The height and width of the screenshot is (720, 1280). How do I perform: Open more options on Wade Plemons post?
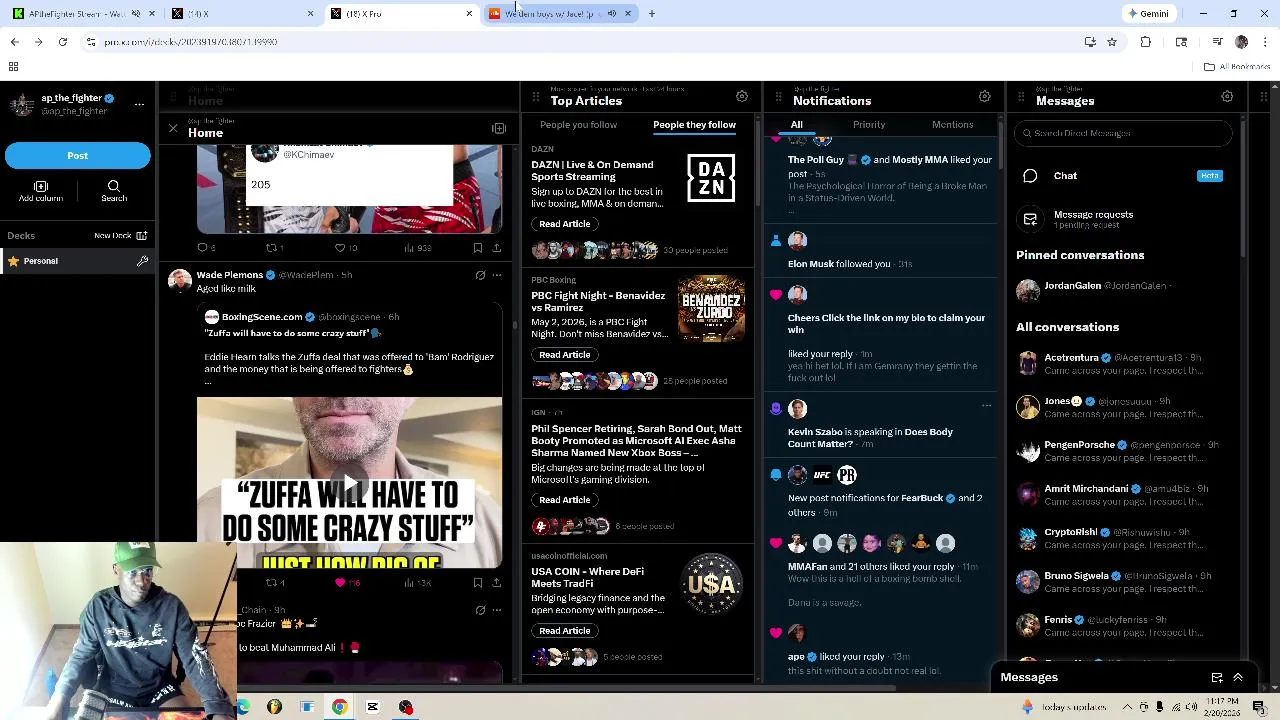point(496,275)
